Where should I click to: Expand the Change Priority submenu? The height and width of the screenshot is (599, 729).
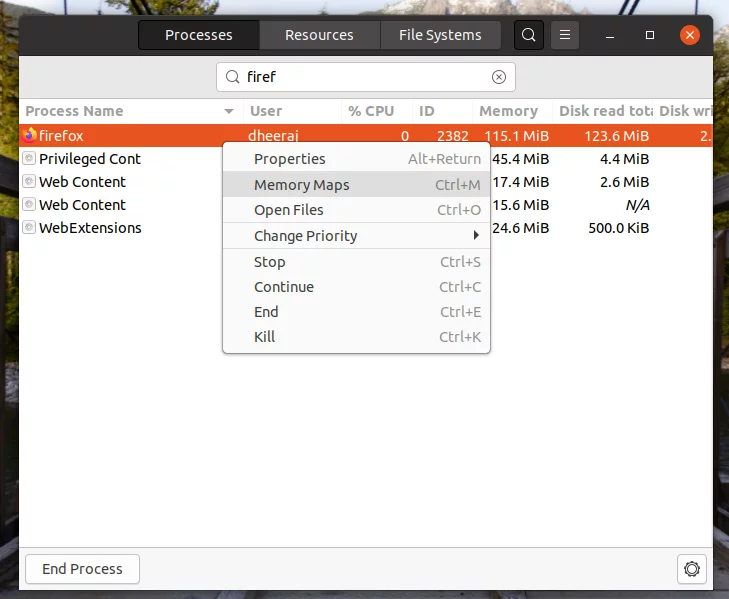tap(357, 236)
